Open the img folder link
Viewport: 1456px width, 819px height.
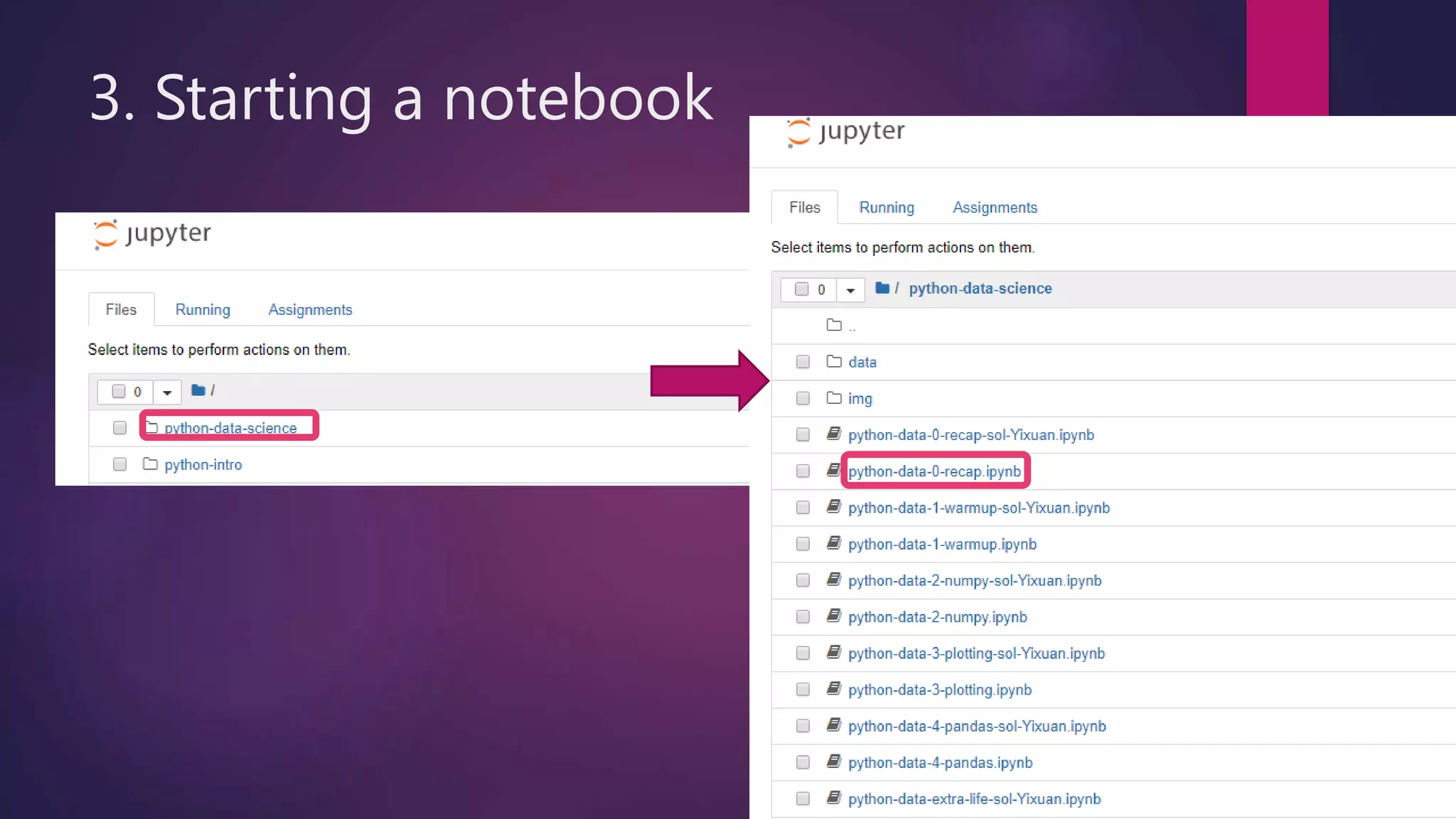pyautogui.click(x=860, y=399)
